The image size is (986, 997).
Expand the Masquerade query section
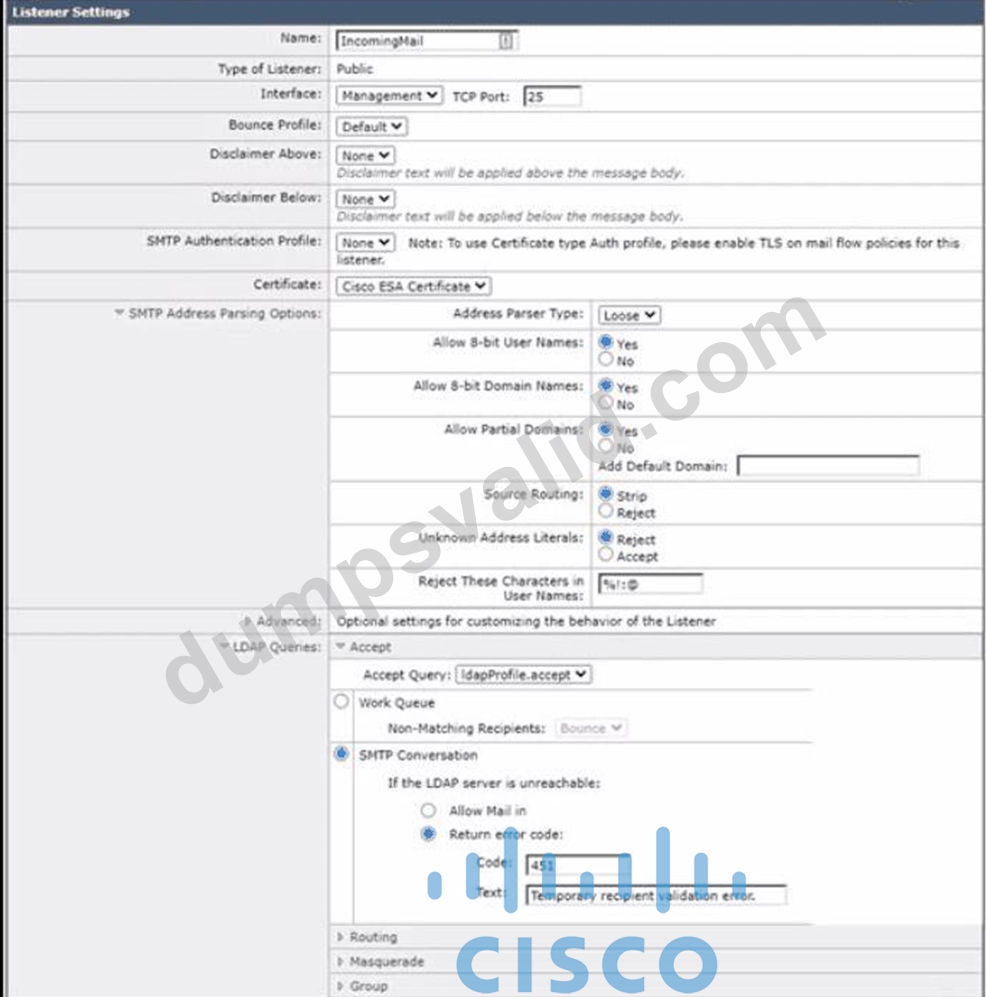[x=340, y=961]
